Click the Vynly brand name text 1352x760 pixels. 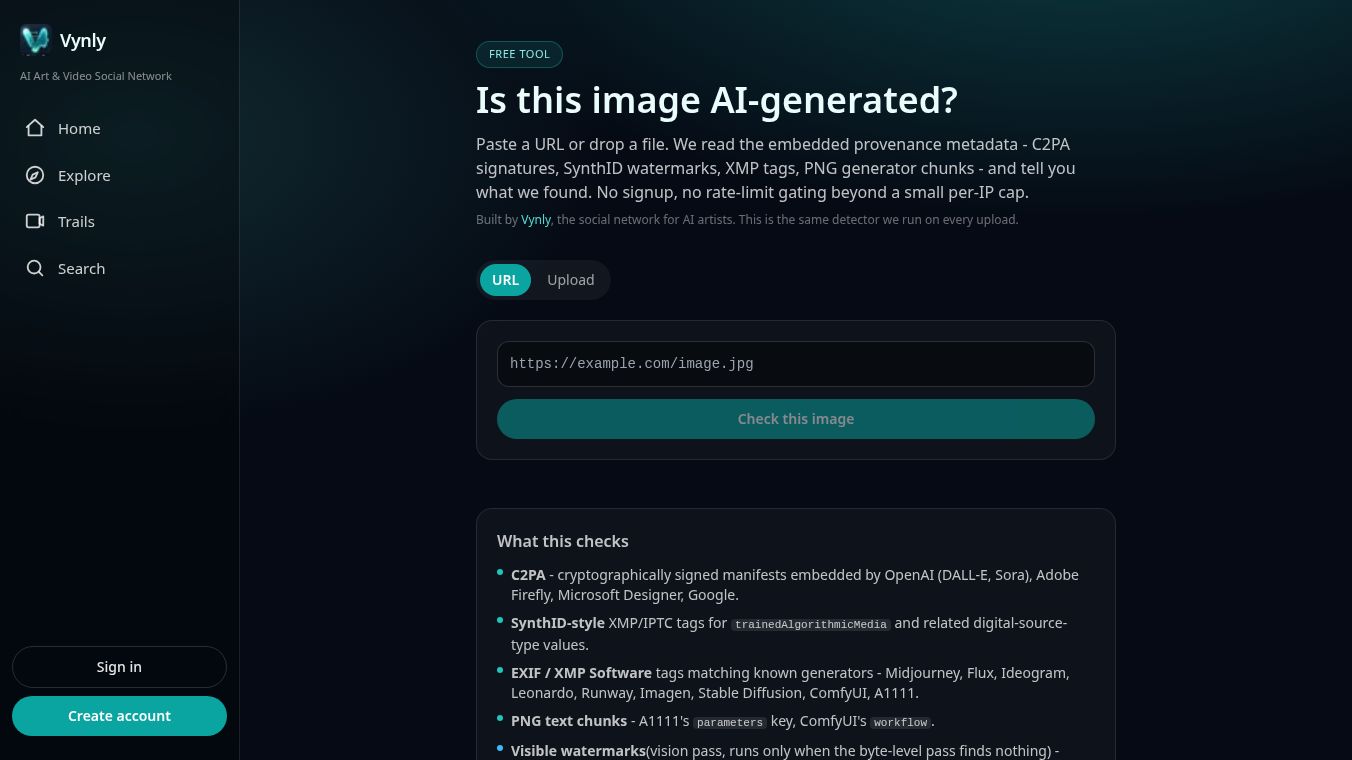[x=83, y=40]
